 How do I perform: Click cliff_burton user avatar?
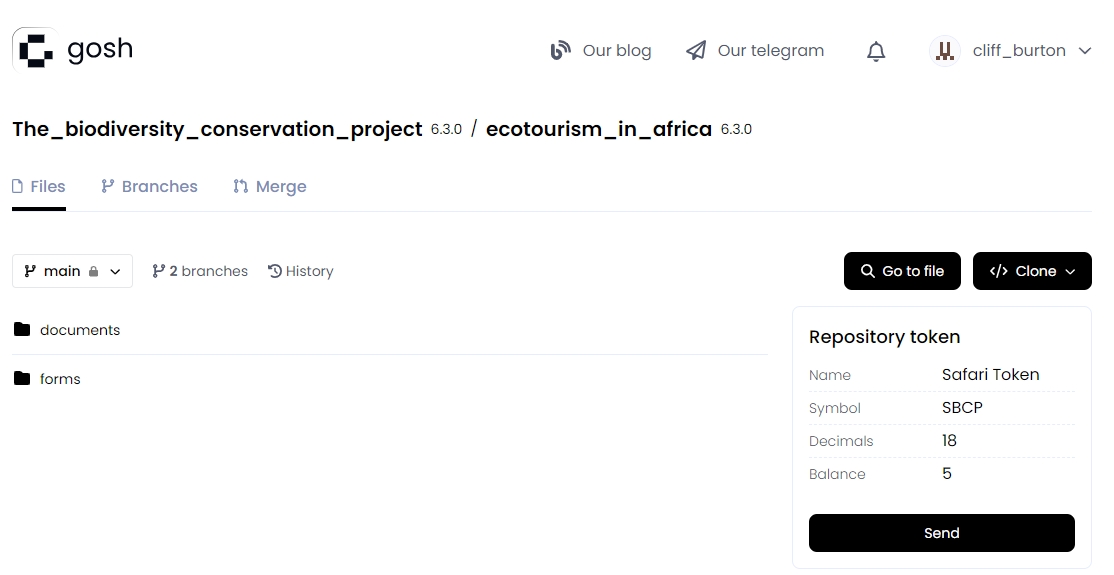point(944,51)
